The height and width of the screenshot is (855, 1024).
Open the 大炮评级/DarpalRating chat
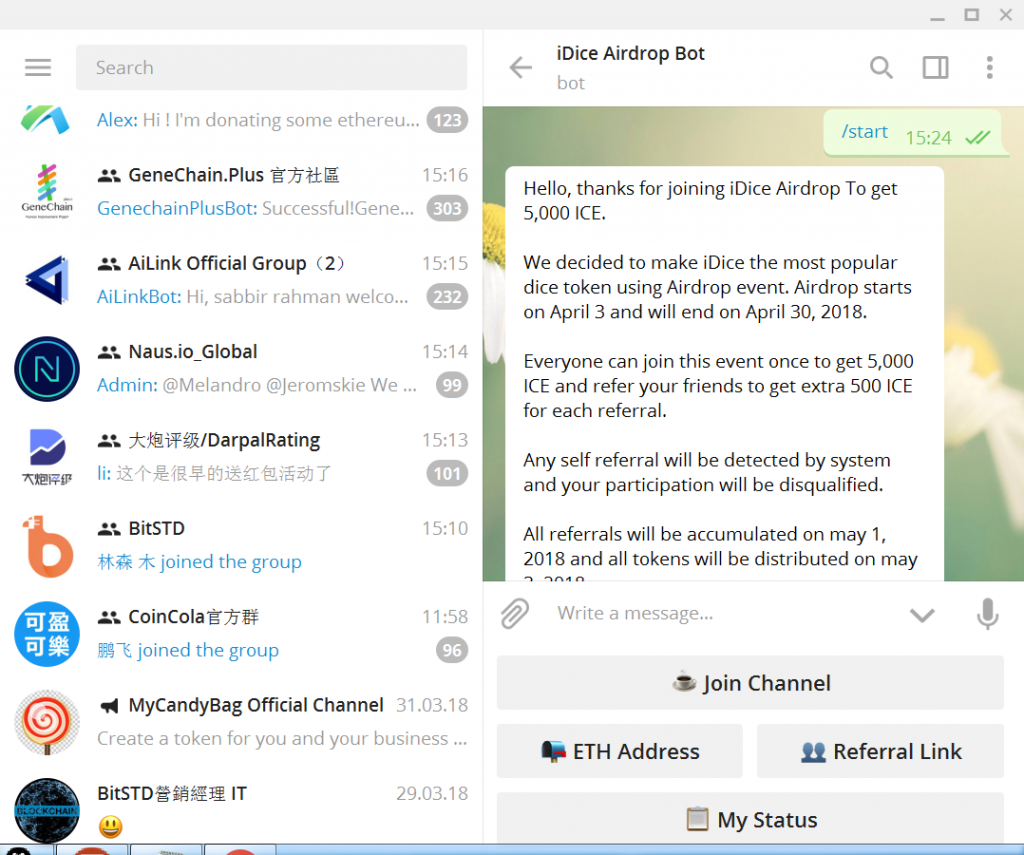[x=242, y=457]
